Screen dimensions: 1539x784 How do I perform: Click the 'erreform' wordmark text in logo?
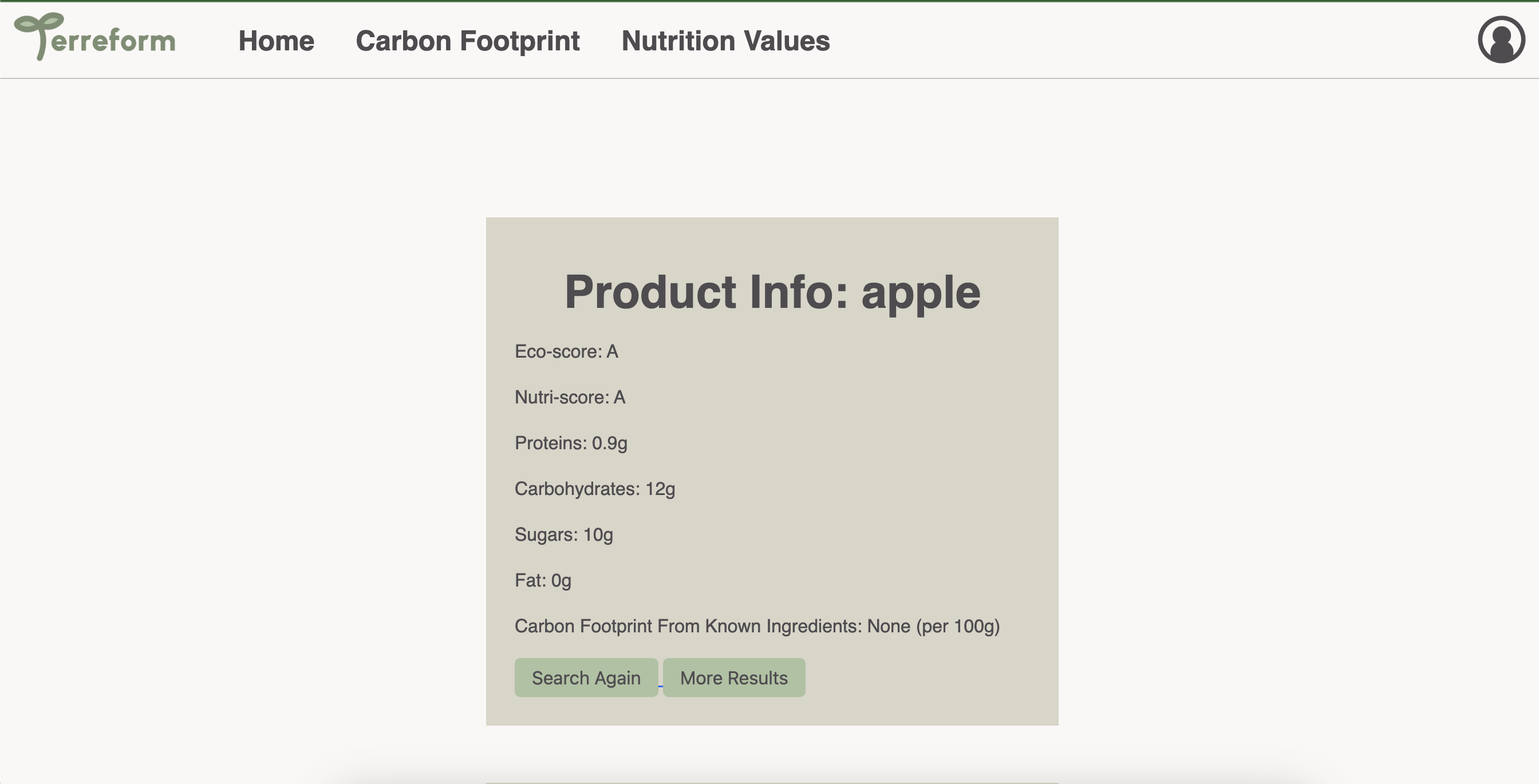tap(113, 41)
